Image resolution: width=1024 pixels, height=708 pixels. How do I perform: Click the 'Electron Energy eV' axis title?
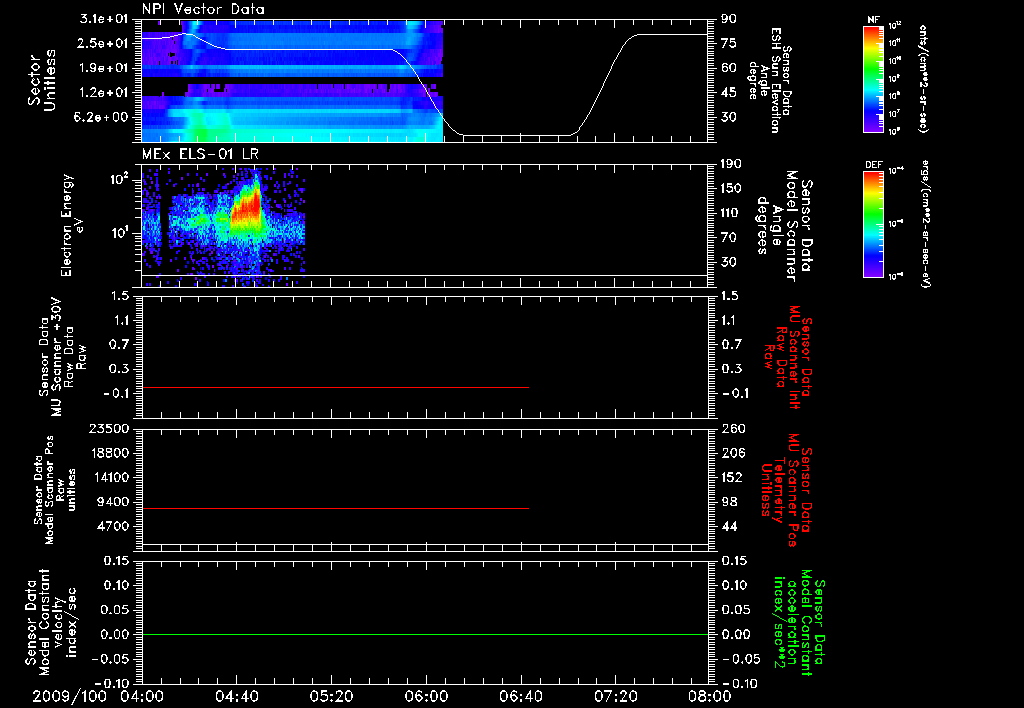click(73, 225)
